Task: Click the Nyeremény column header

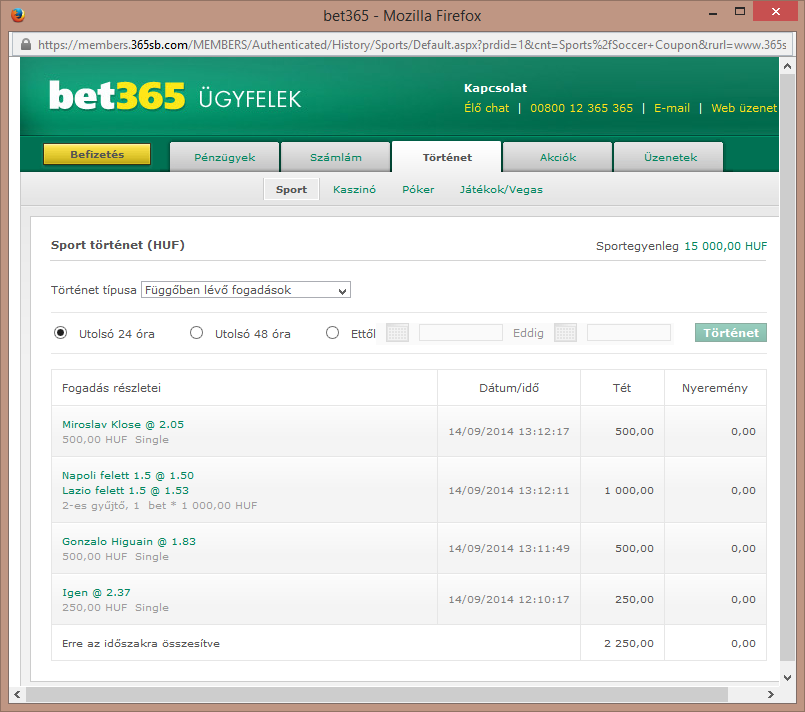Action: 715,388
